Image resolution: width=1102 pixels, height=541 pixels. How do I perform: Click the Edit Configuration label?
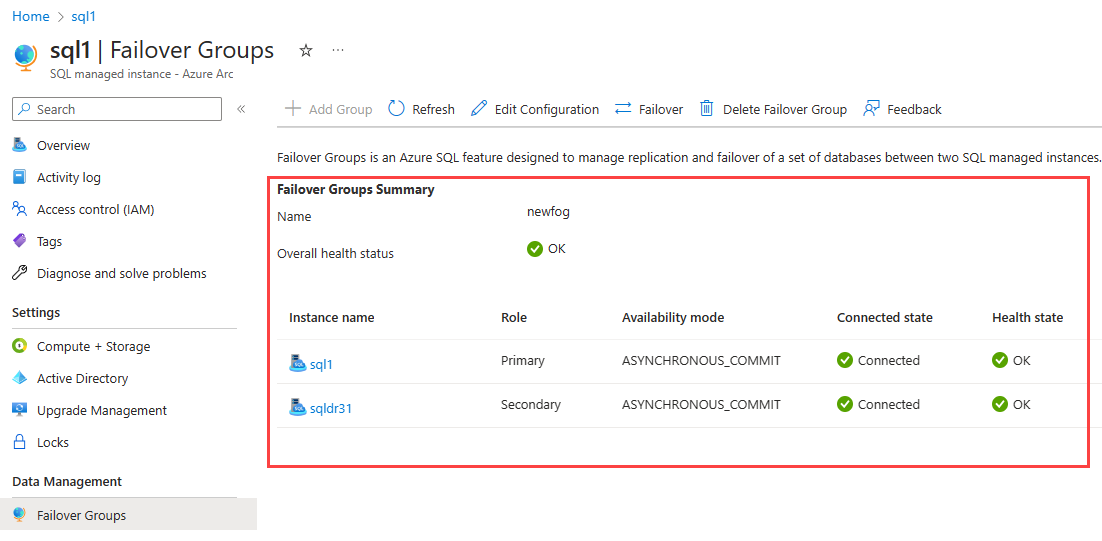pos(547,110)
